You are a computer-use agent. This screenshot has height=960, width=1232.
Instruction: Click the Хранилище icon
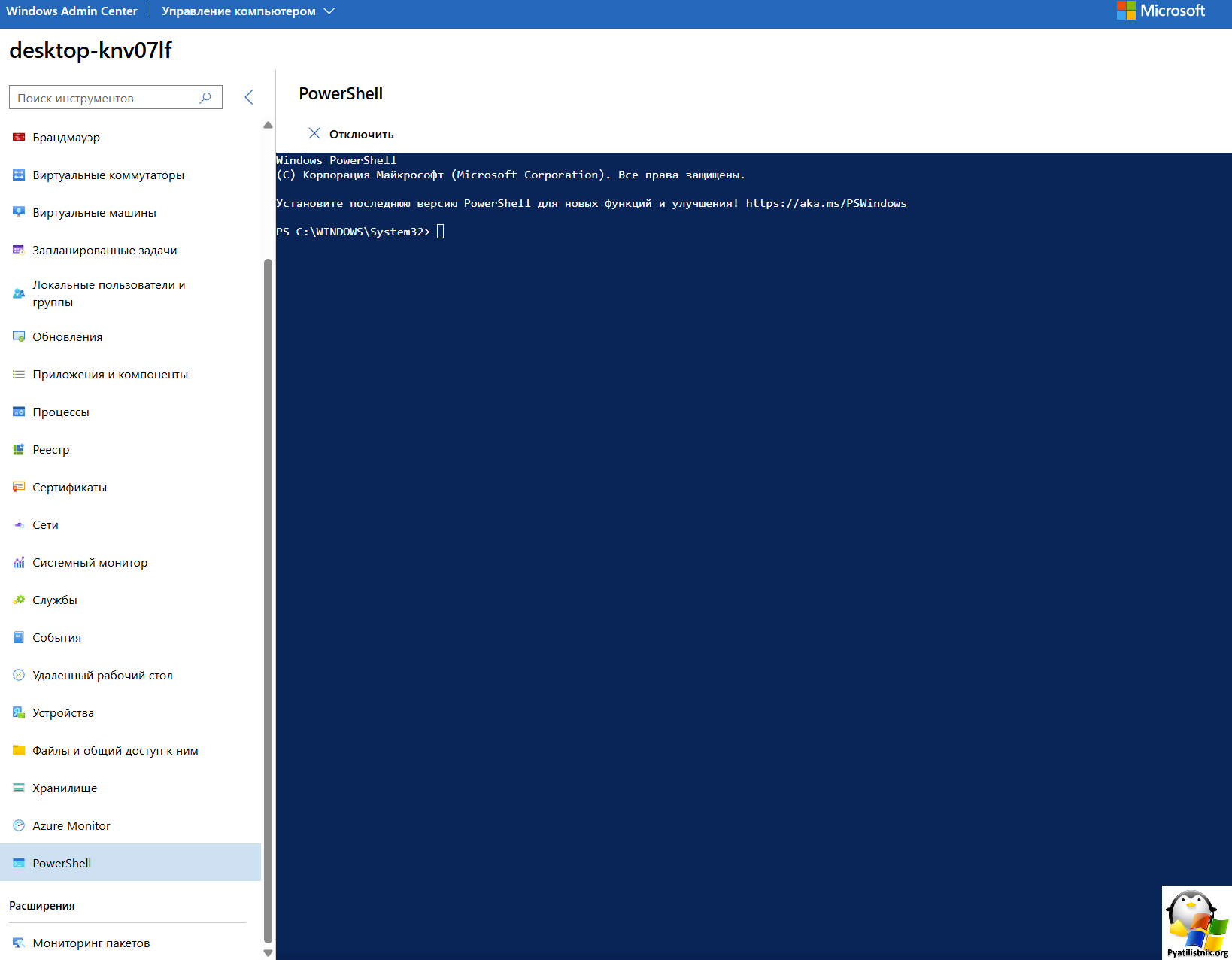(19, 788)
